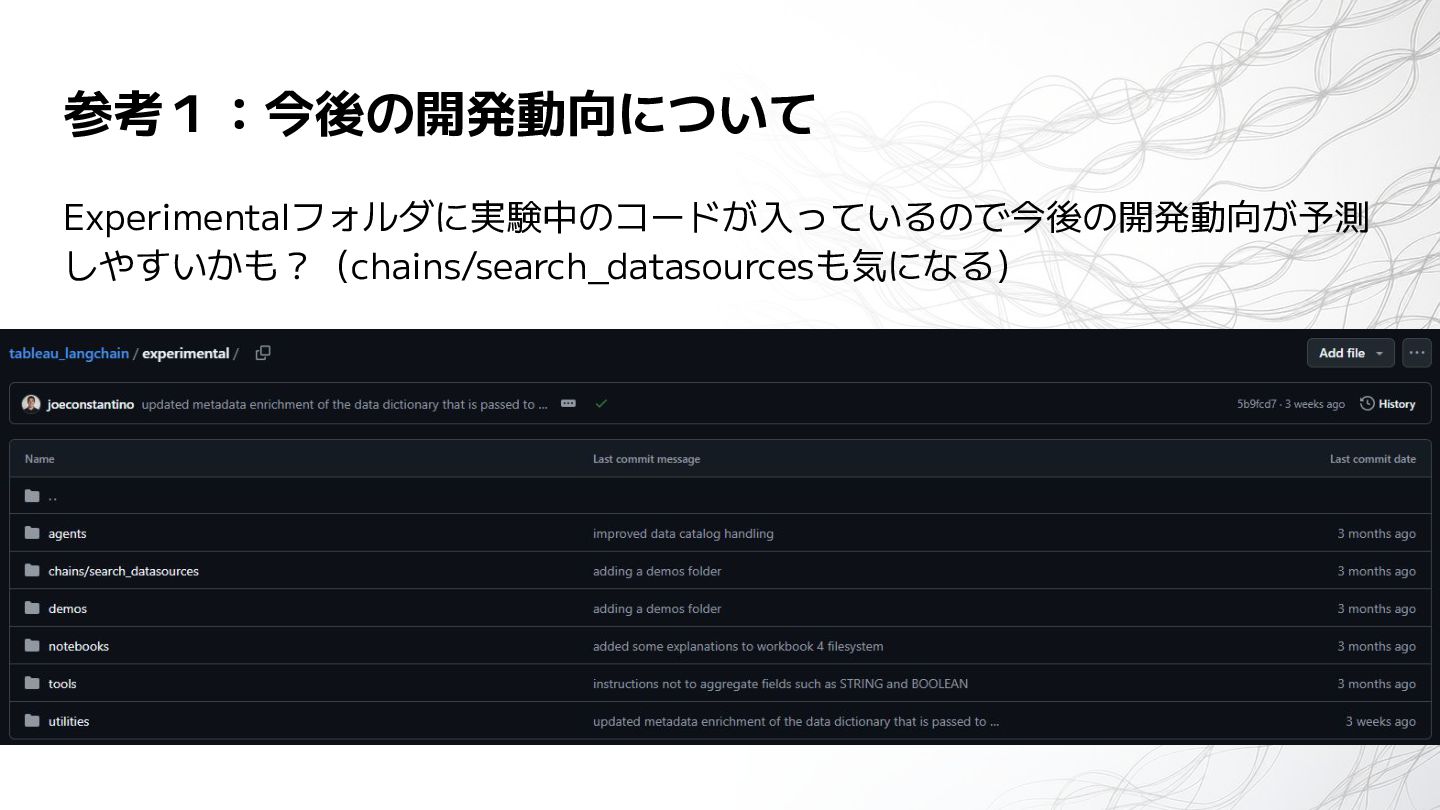
Task: Click the notebooks folder icon
Action: point(32,646)
